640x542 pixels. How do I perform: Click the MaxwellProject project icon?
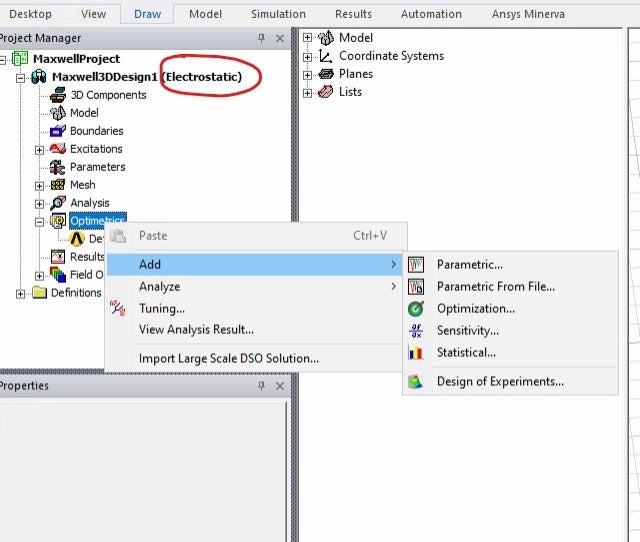click(20, 59)
